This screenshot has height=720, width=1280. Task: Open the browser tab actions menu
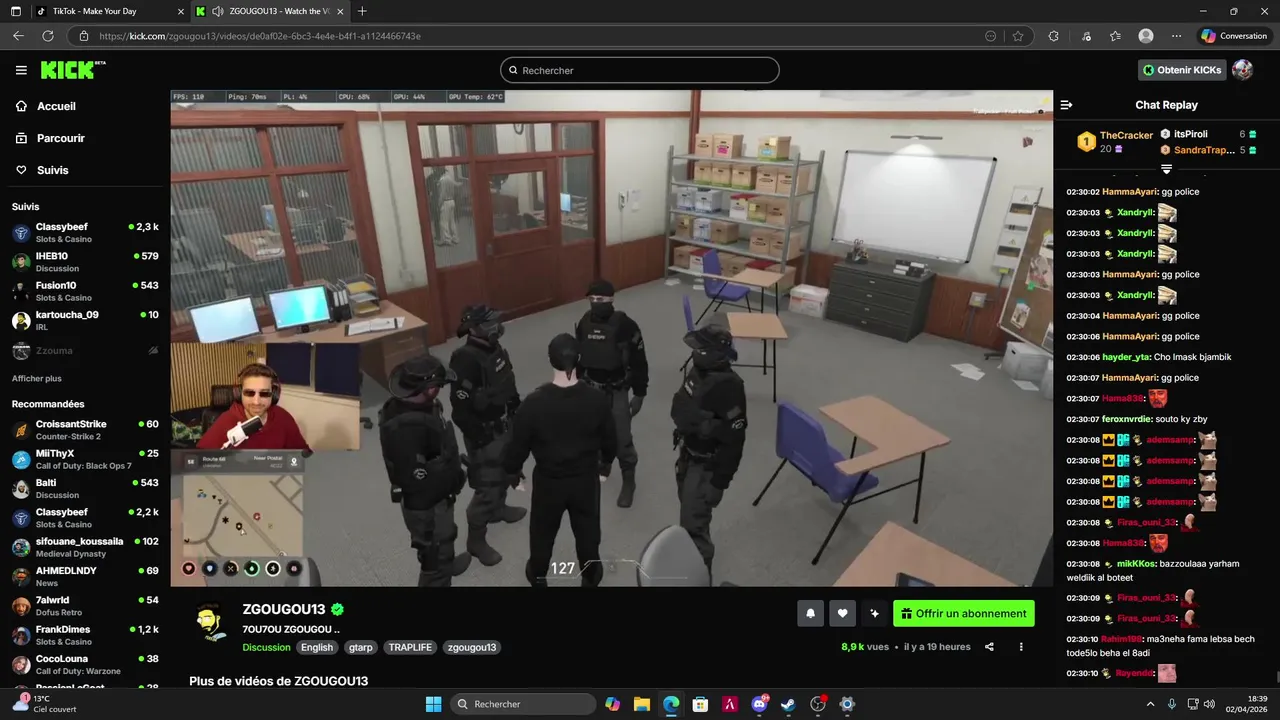tap(14, 11)
